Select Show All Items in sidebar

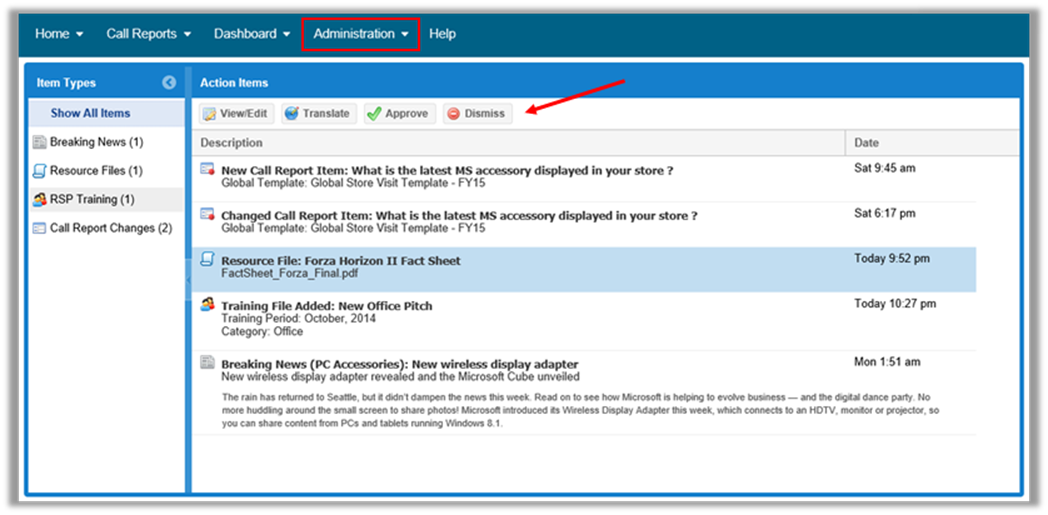click(91, 113)
